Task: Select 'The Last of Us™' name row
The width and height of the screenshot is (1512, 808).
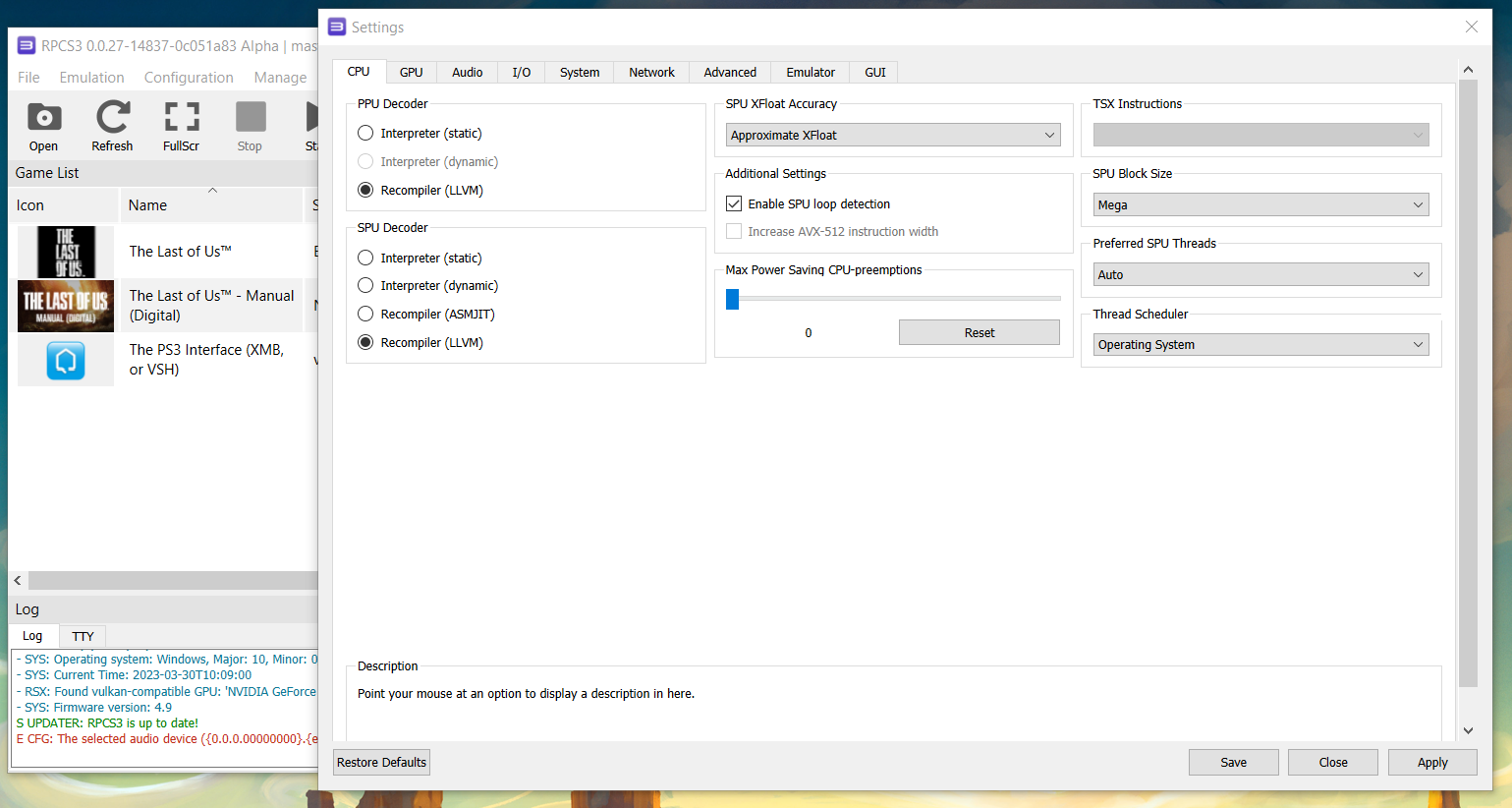Action: pyautogui.click(x=180, y=252)
